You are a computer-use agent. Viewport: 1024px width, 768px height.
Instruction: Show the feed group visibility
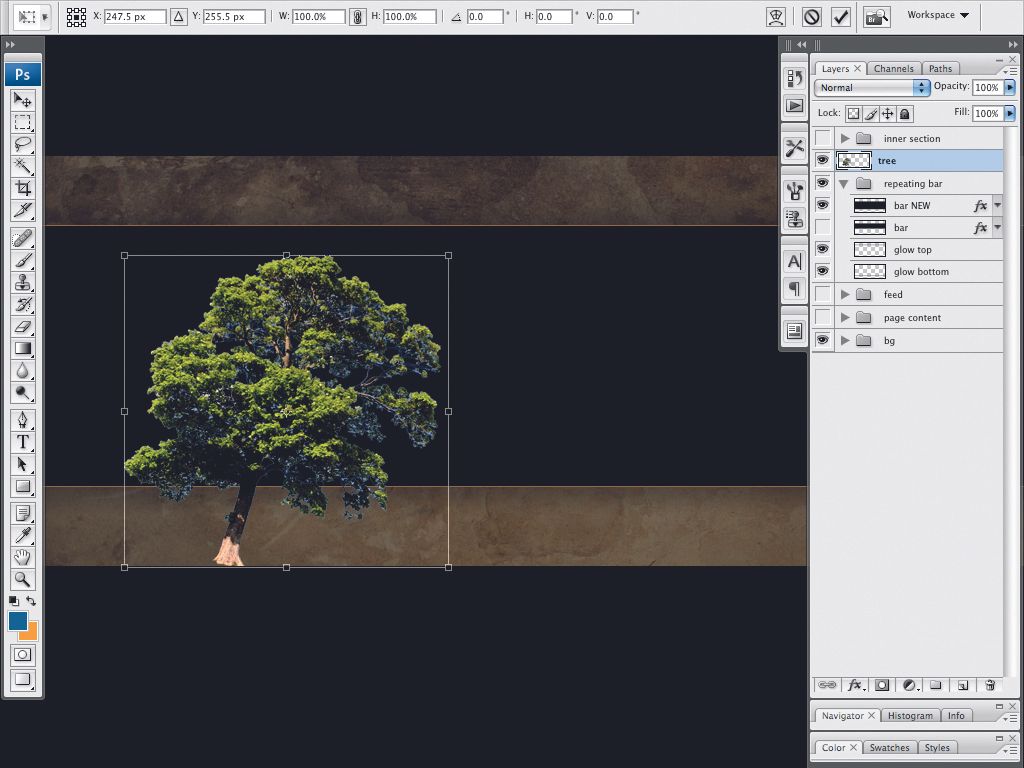[822, 294]
